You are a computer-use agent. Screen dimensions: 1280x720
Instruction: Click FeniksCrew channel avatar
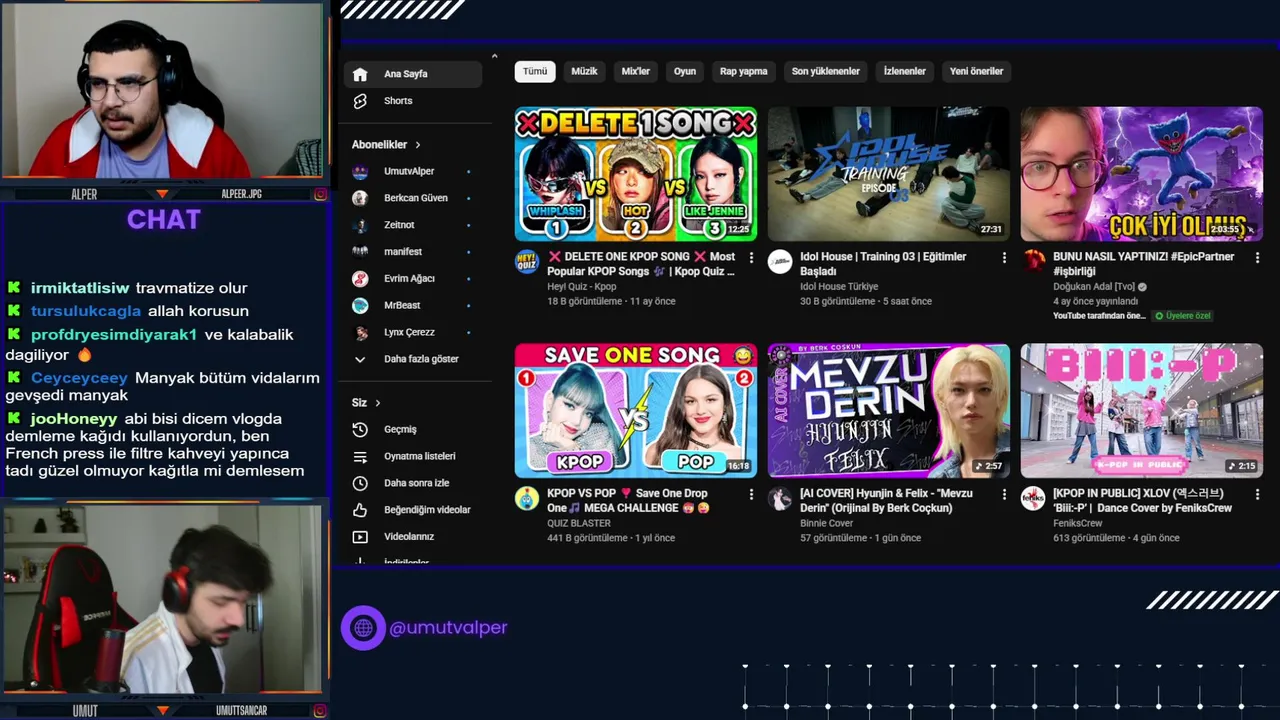(x=1033, y=498)
